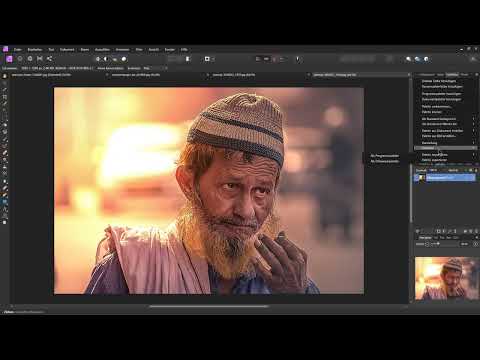Close the active fourth document tab
Screen dimensions: 480x360
(x=409, y=75)
